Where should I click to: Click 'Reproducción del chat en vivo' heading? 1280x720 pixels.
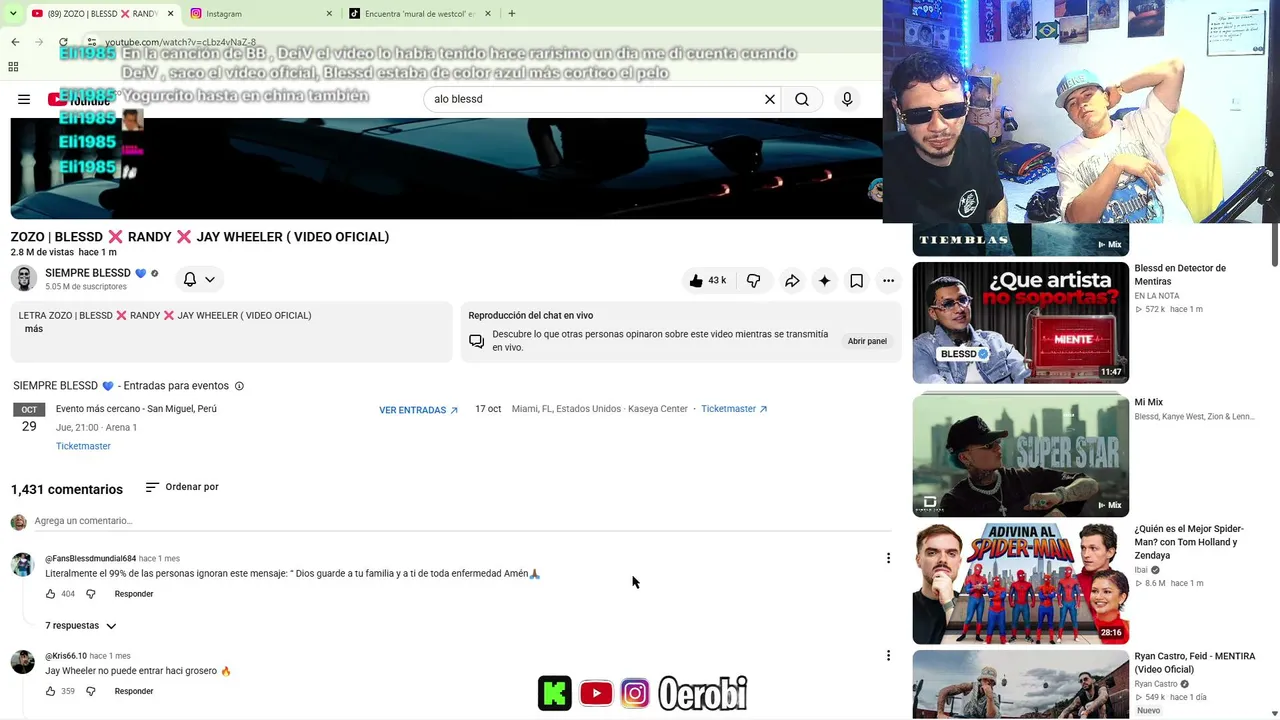coord(531,316)
